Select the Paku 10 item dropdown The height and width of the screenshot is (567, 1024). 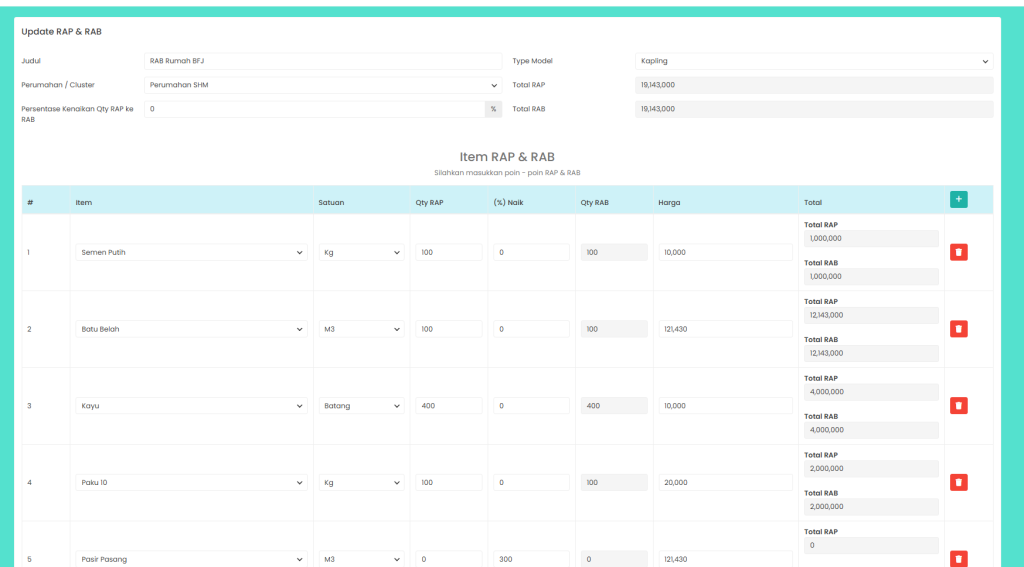point(191,483)
